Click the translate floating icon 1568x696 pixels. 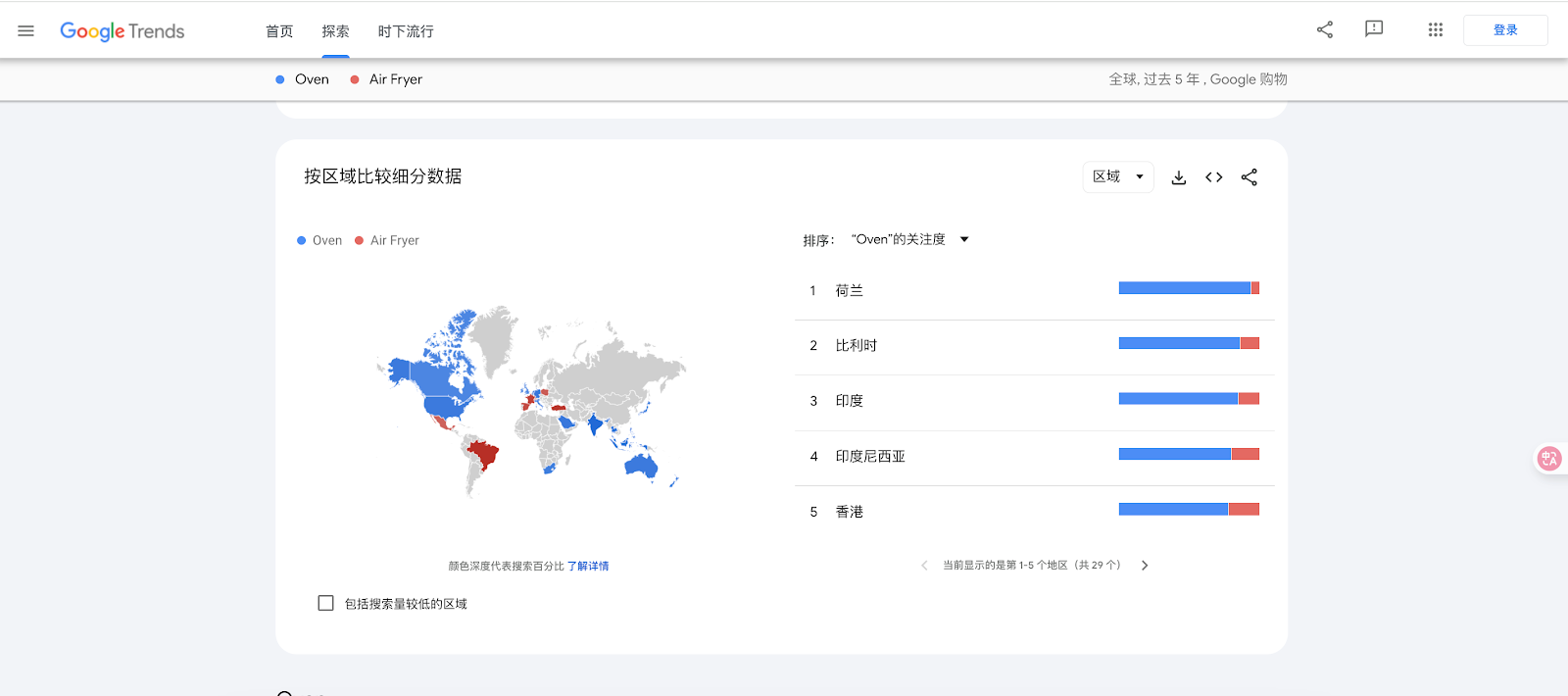[1549, 459]
